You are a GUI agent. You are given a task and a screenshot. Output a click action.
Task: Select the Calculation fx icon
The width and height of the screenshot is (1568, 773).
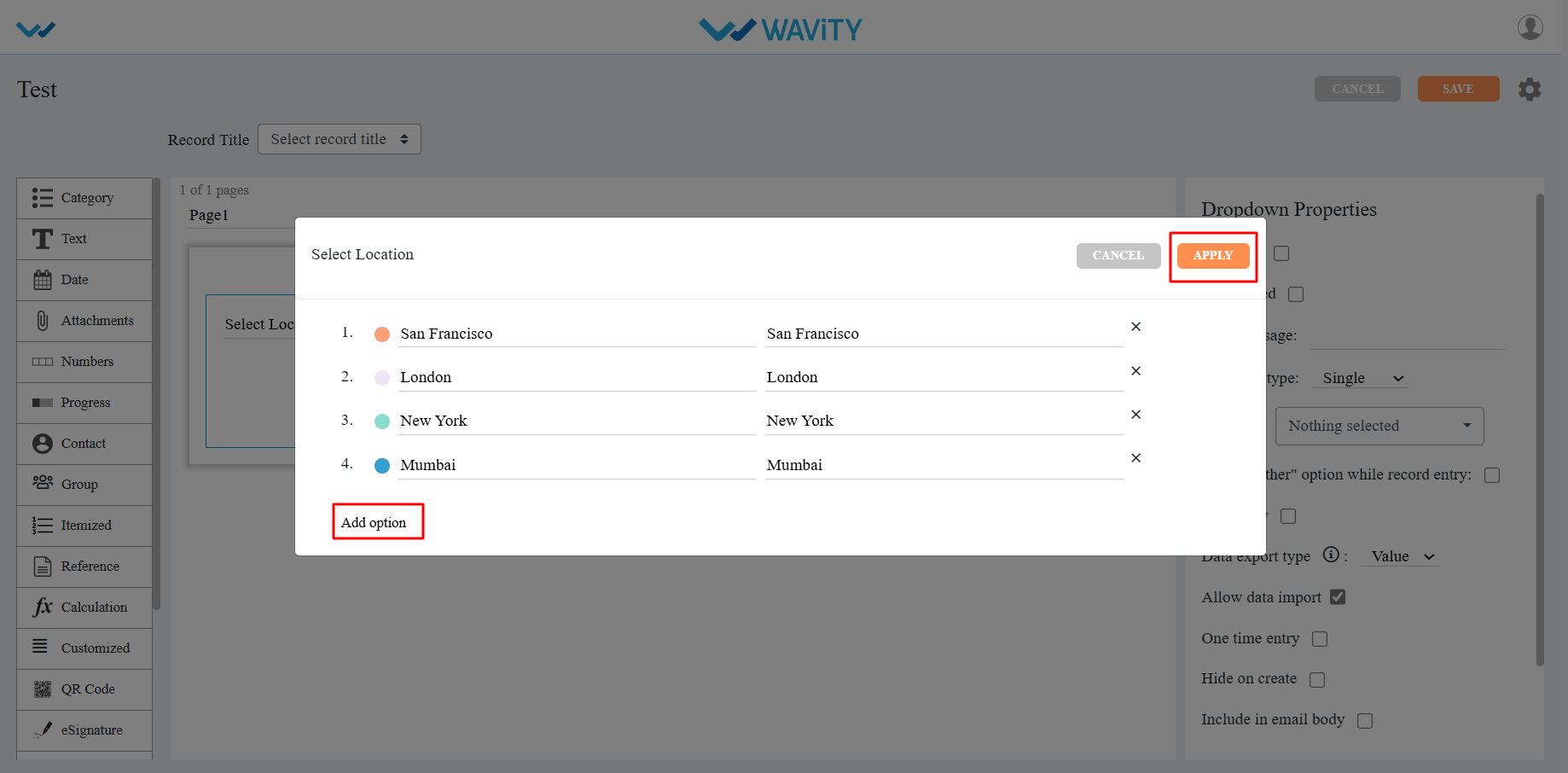pos(43,607)
